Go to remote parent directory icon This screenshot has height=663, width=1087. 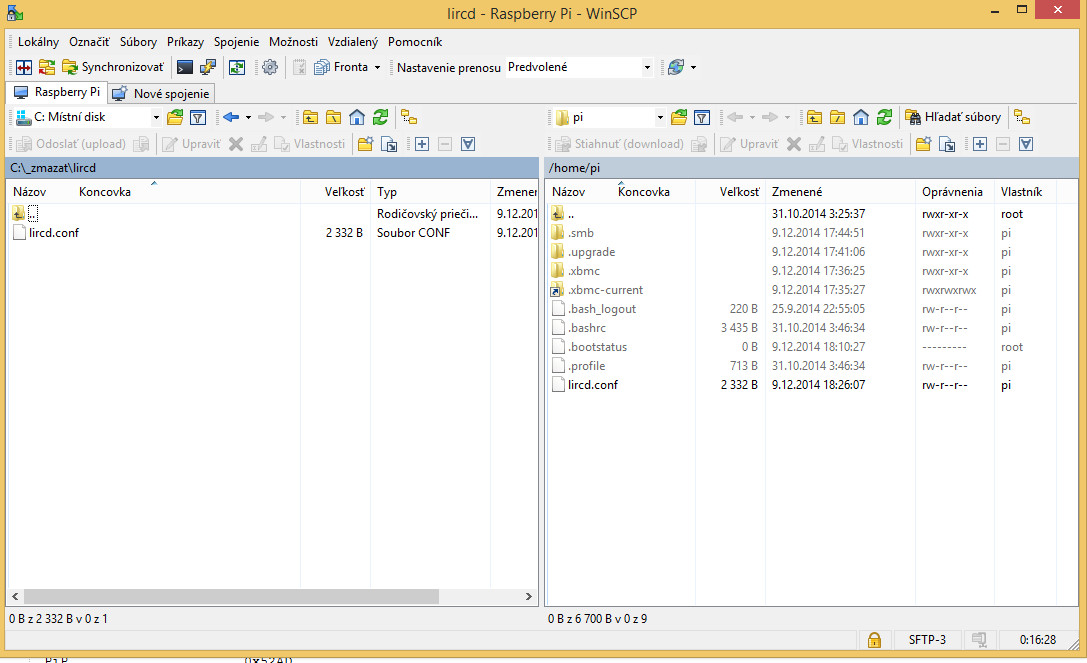pos(815,117)
